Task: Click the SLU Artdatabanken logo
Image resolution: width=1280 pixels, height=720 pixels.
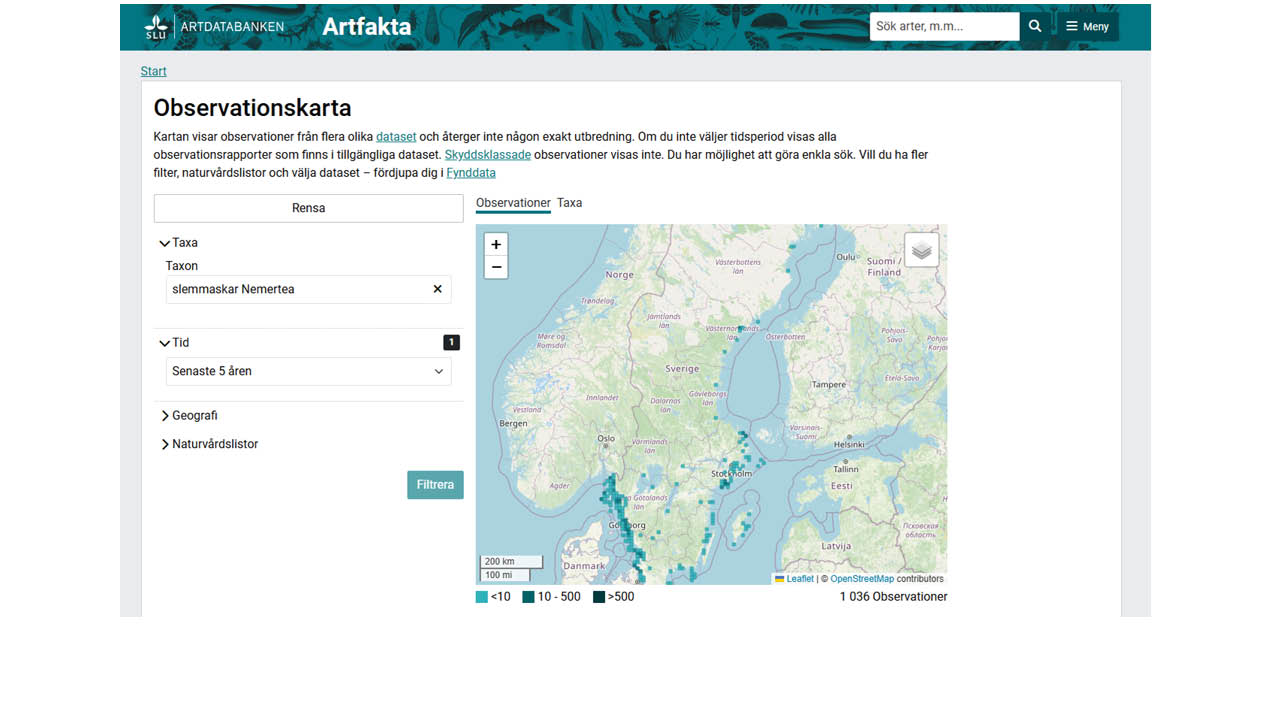Action: click(x=214, y=27)
